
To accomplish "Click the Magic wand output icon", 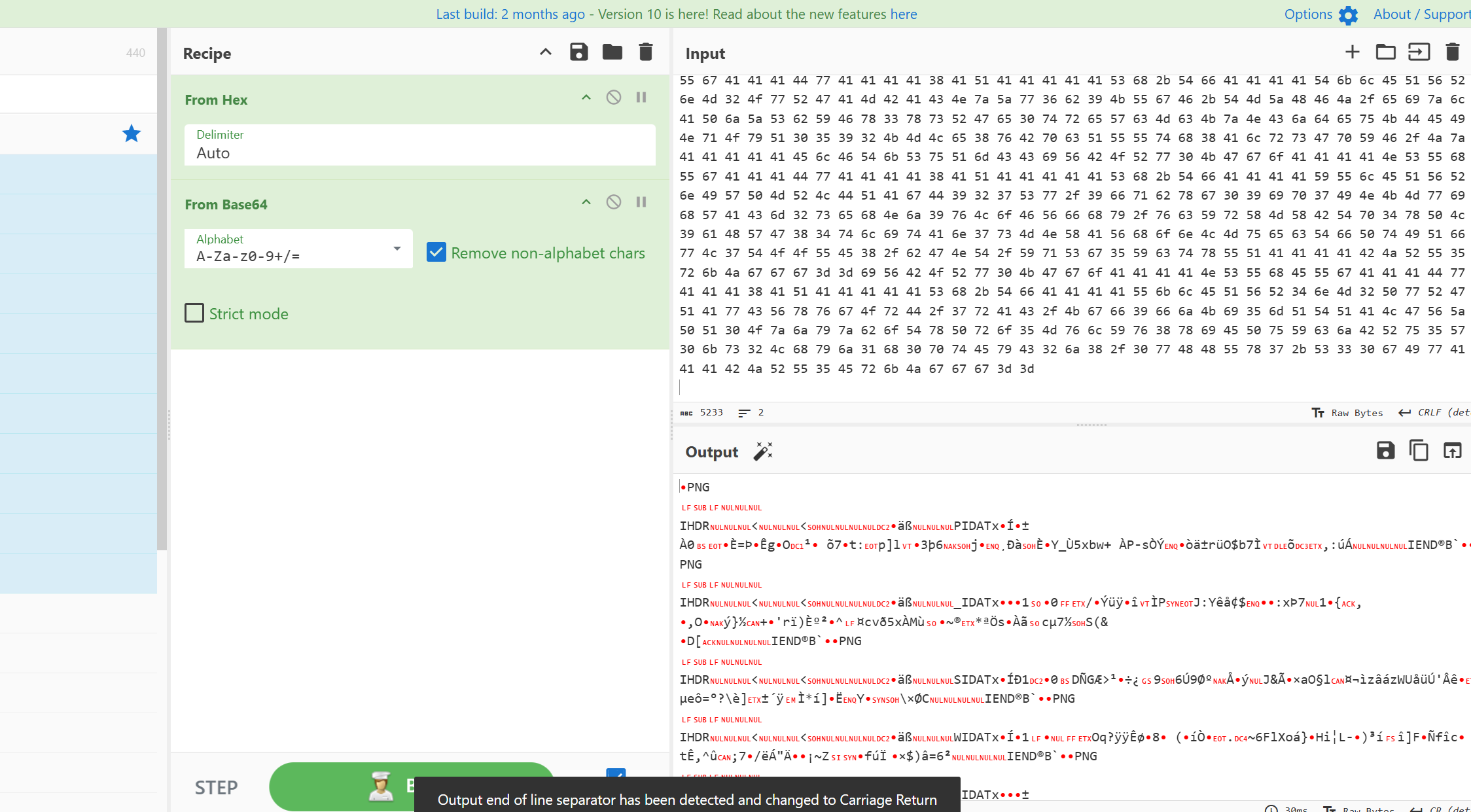I will 763,451.
